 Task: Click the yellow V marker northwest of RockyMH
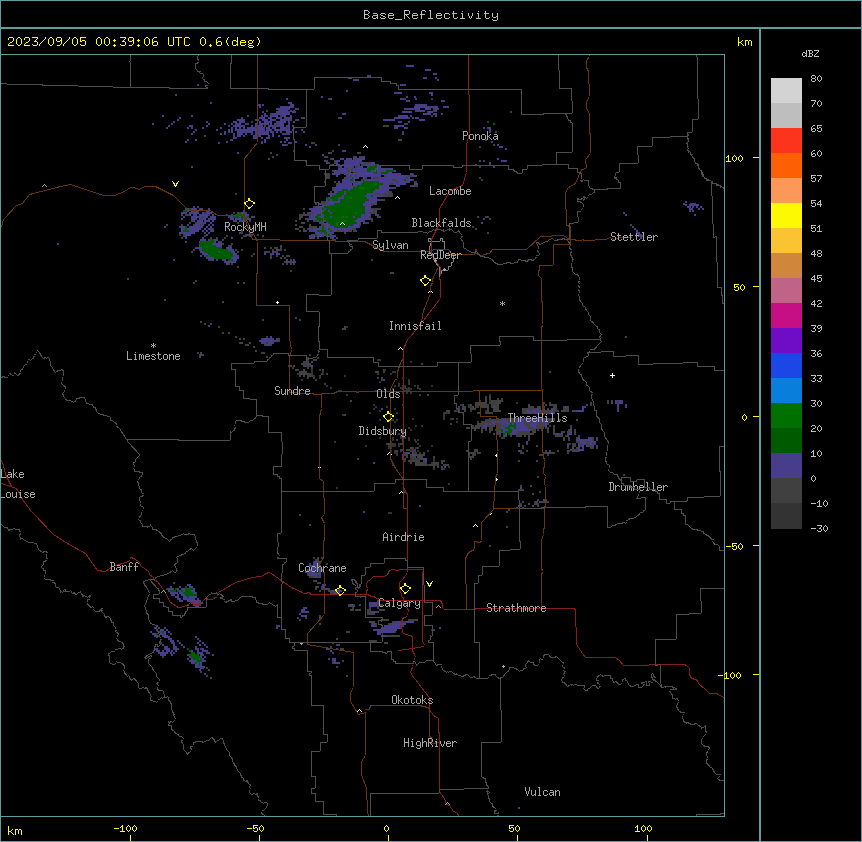tap(175, 184)
